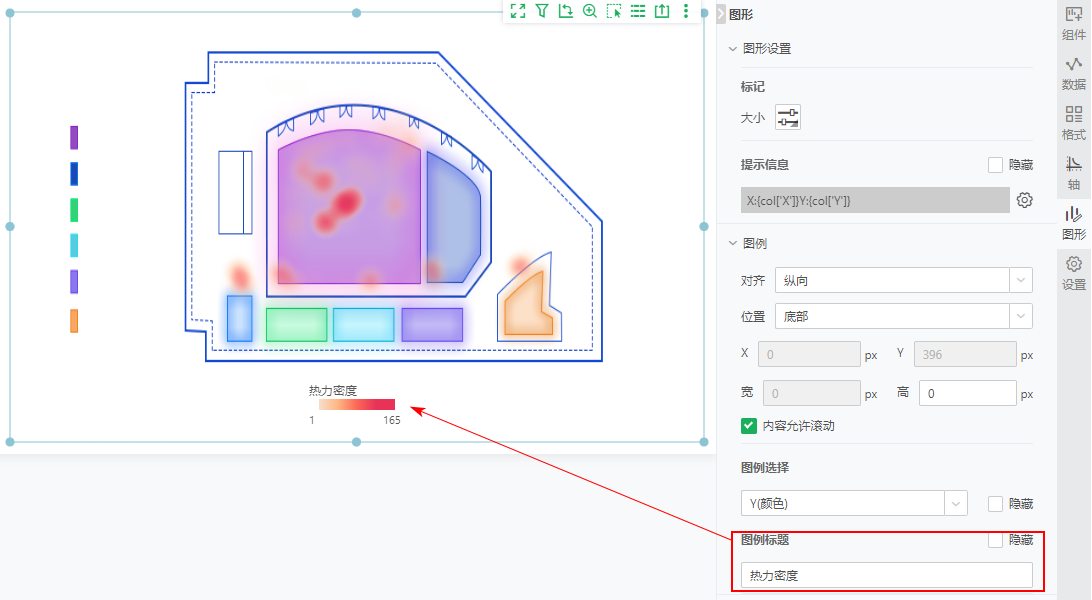Screen dimensions: 1092x600
Task: Click the gear icon next to tooltip field
Action: [1024, 200]
